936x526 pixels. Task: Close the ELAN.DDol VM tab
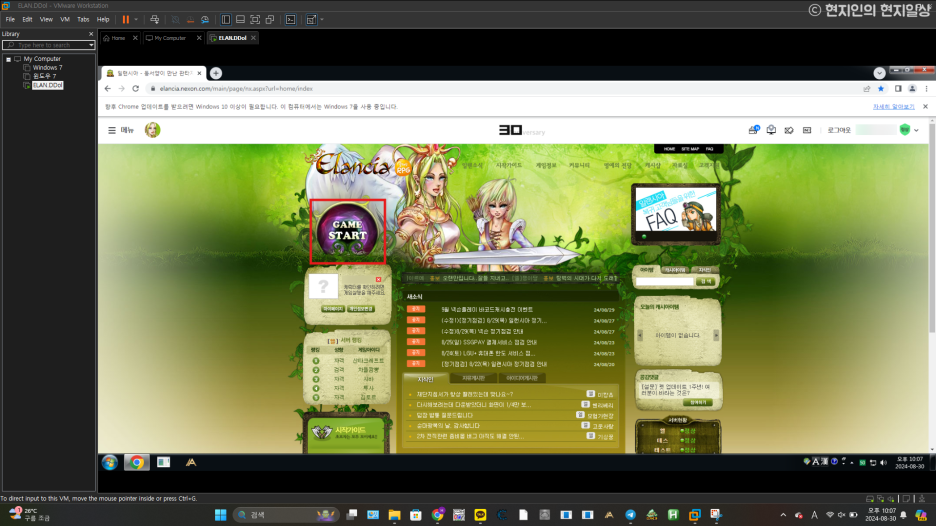[253, 38]
